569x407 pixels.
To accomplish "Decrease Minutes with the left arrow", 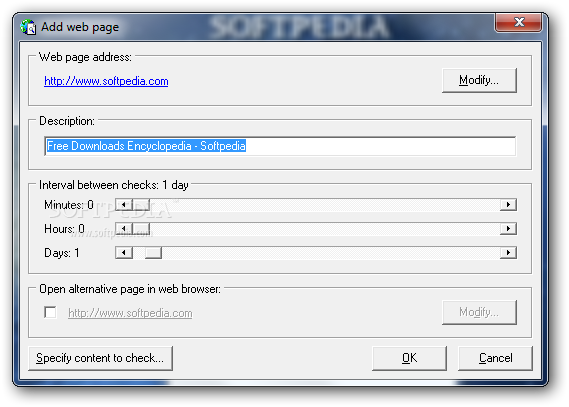I will (124, 205).
